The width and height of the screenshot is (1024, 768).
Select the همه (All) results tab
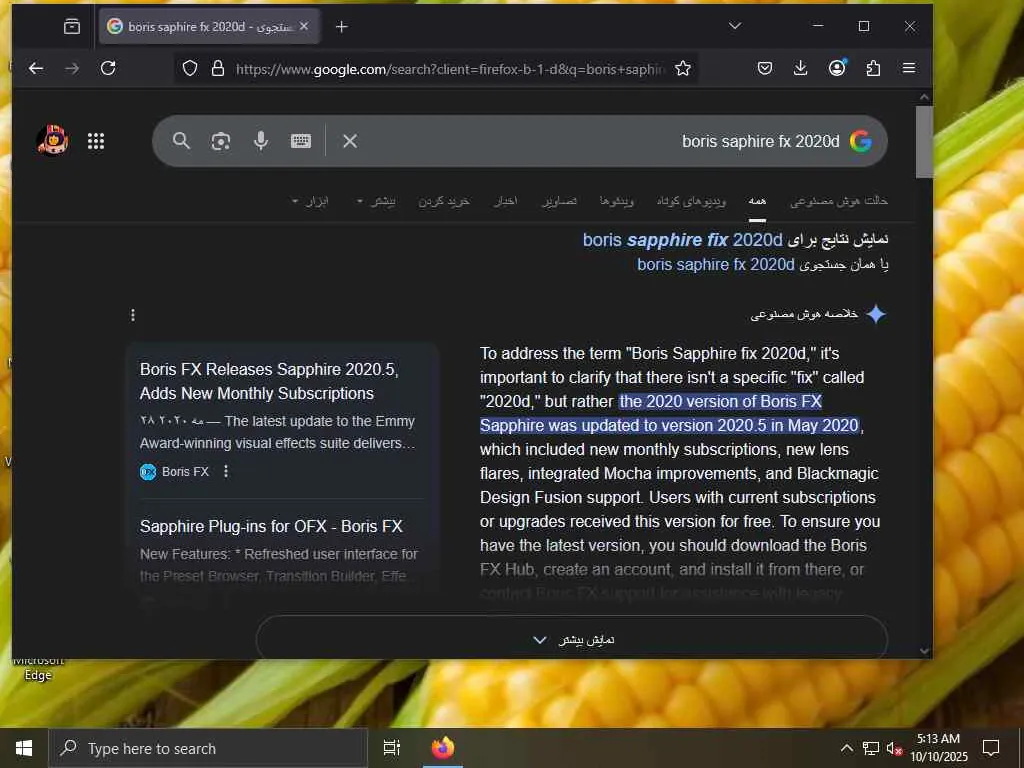click(757, 201)
